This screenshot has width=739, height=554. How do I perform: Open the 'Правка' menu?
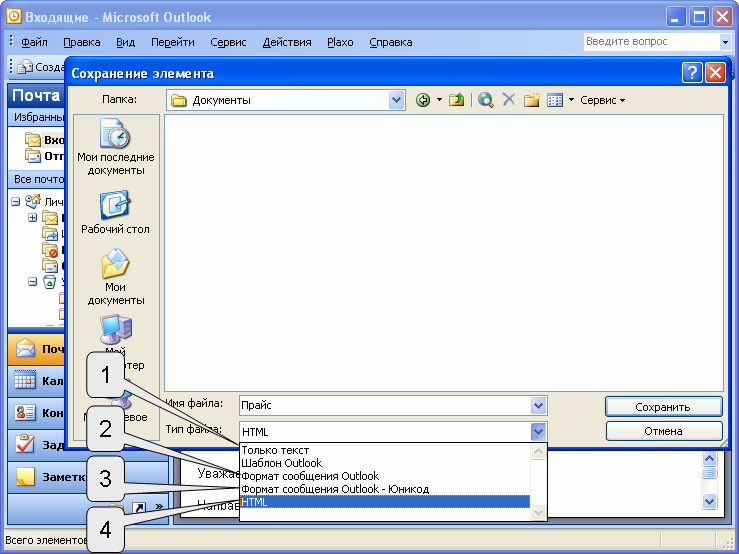pyautogui.click(x=82, y=42)
